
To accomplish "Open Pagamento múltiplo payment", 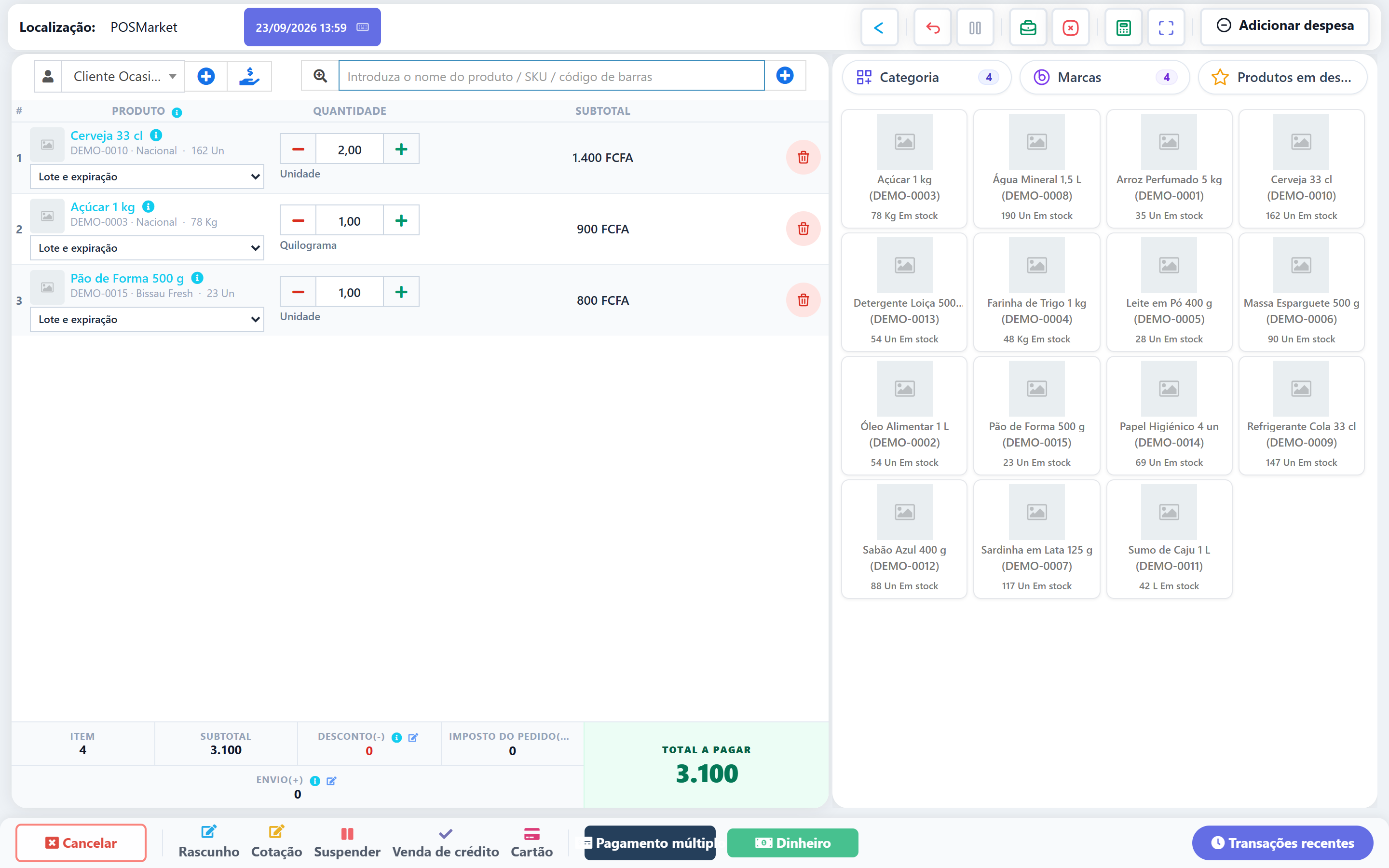I will coord(650,843).
